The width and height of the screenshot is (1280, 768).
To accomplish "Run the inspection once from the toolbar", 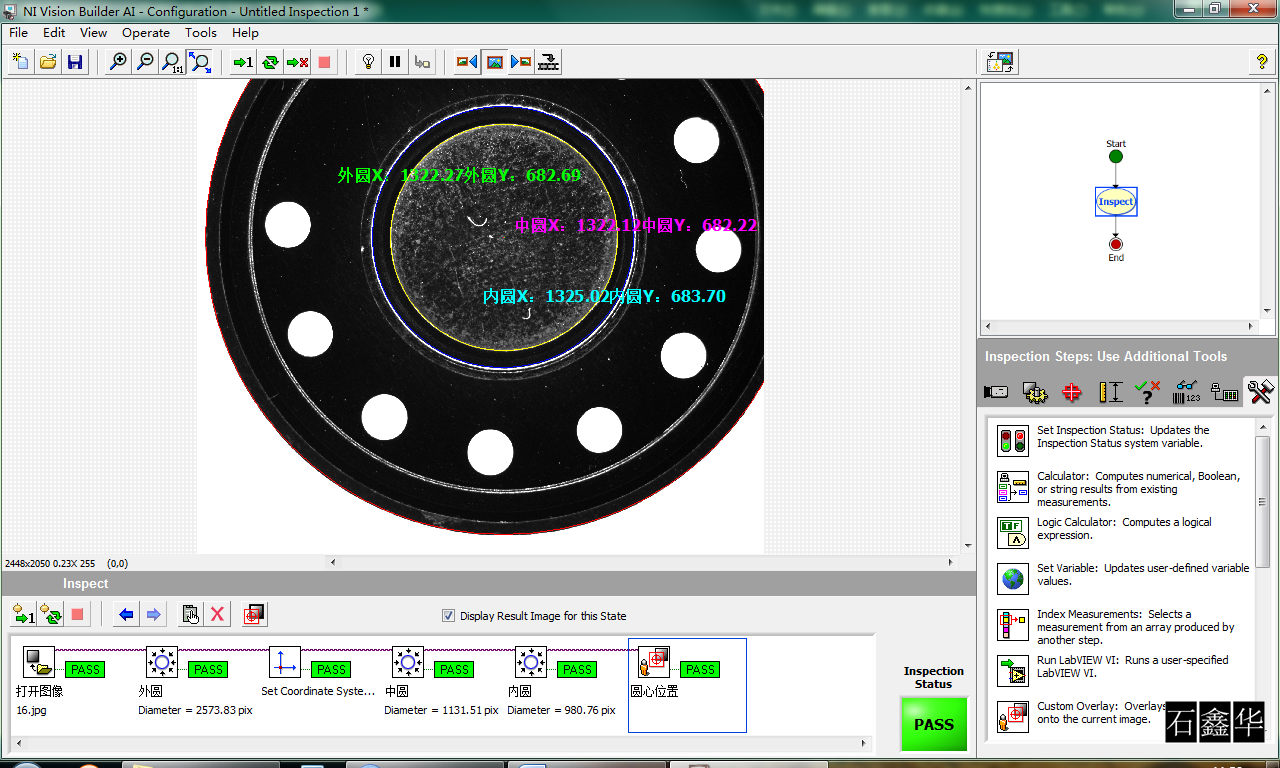I will (x=243, y=62).
